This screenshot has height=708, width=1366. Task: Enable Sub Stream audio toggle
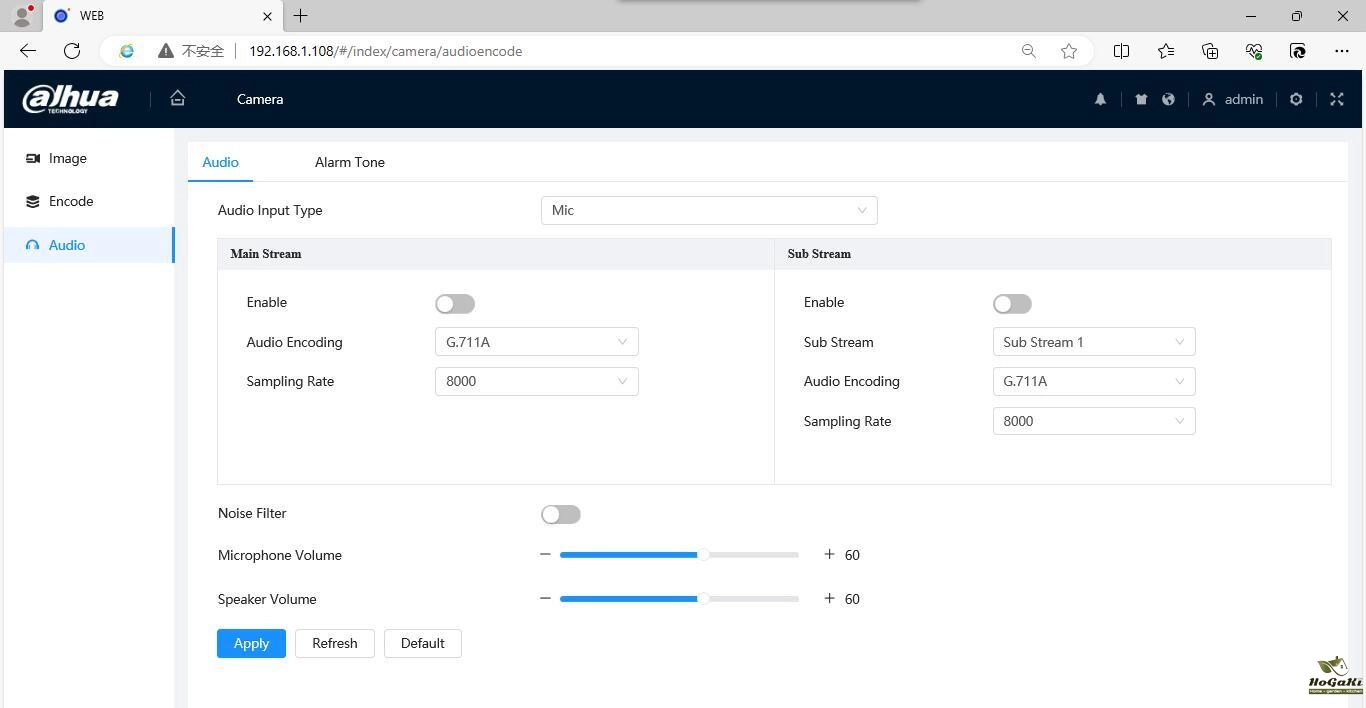(1012, 304)
